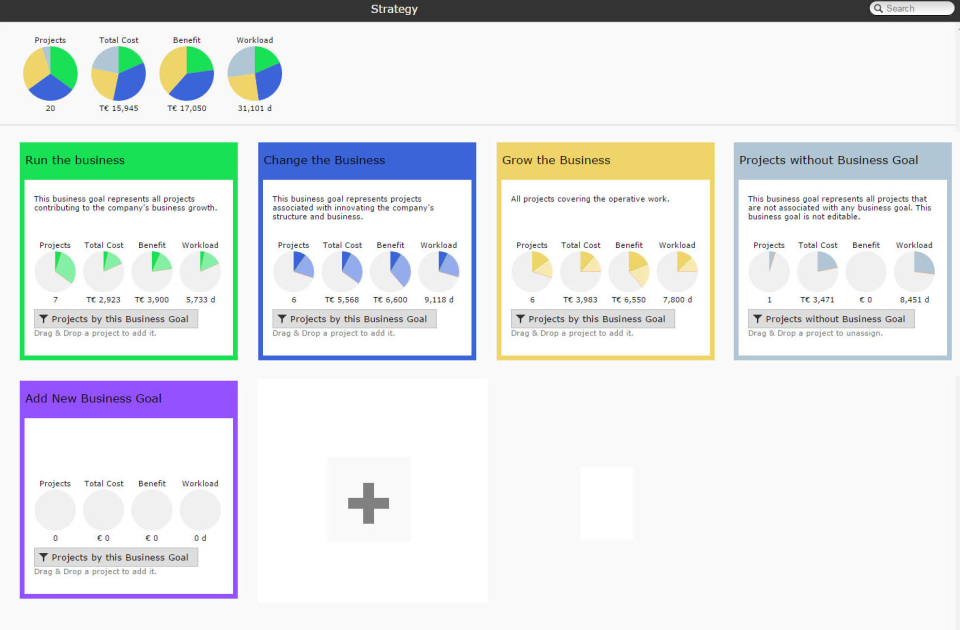The height and width of the screenshot is (630, 960).
Task: Filter projects by Grow the Business goal
Action: (x=593, y=319)
